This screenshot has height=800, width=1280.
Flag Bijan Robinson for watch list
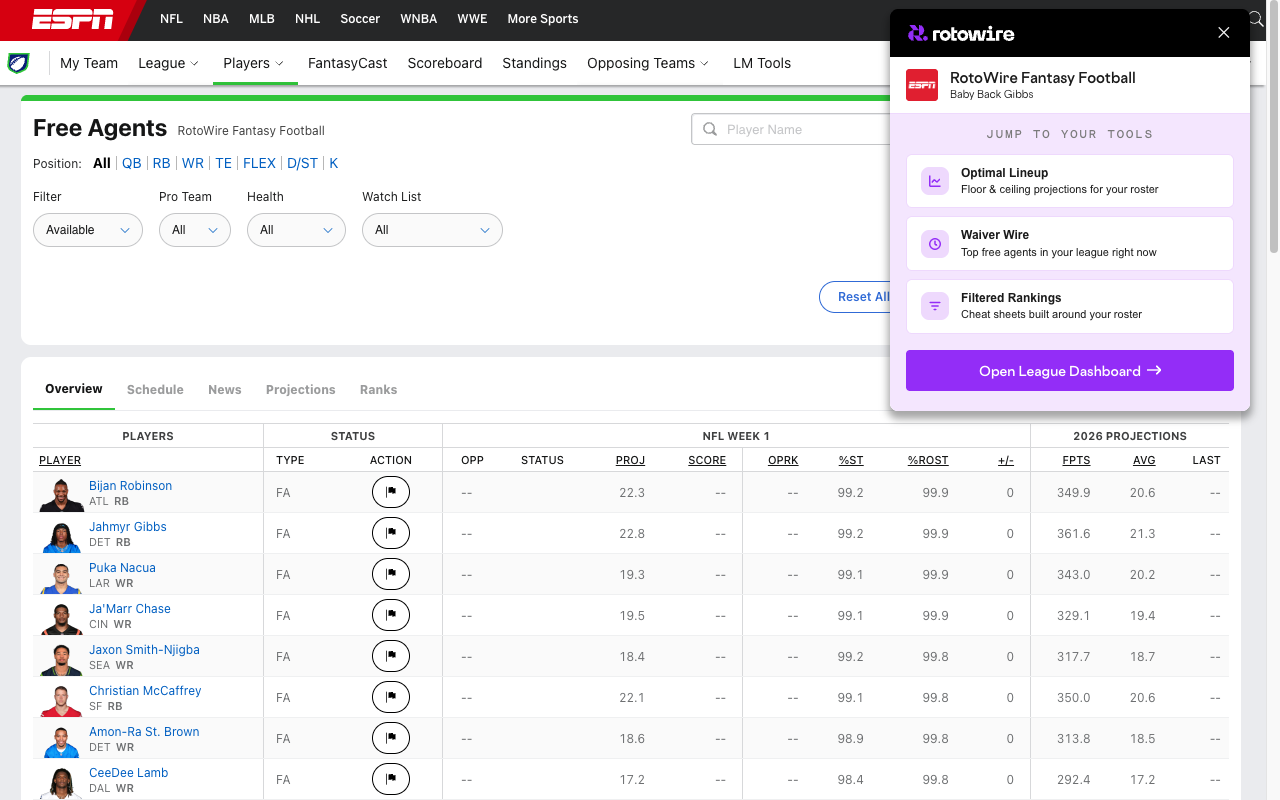coord(391,492)
